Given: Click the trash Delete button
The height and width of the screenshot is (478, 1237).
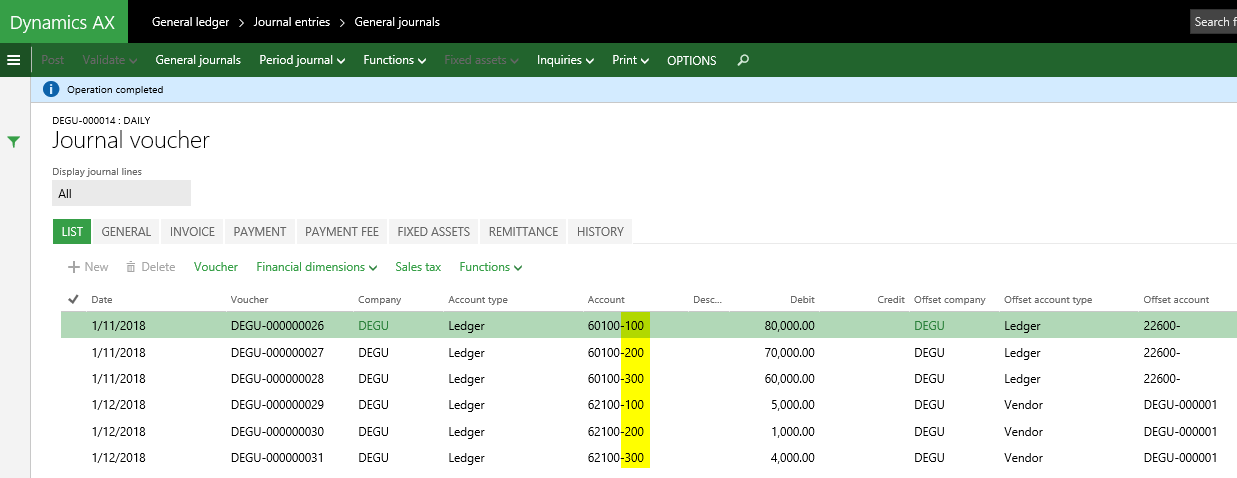Looking at the screenshot, I should coord(150,267).
